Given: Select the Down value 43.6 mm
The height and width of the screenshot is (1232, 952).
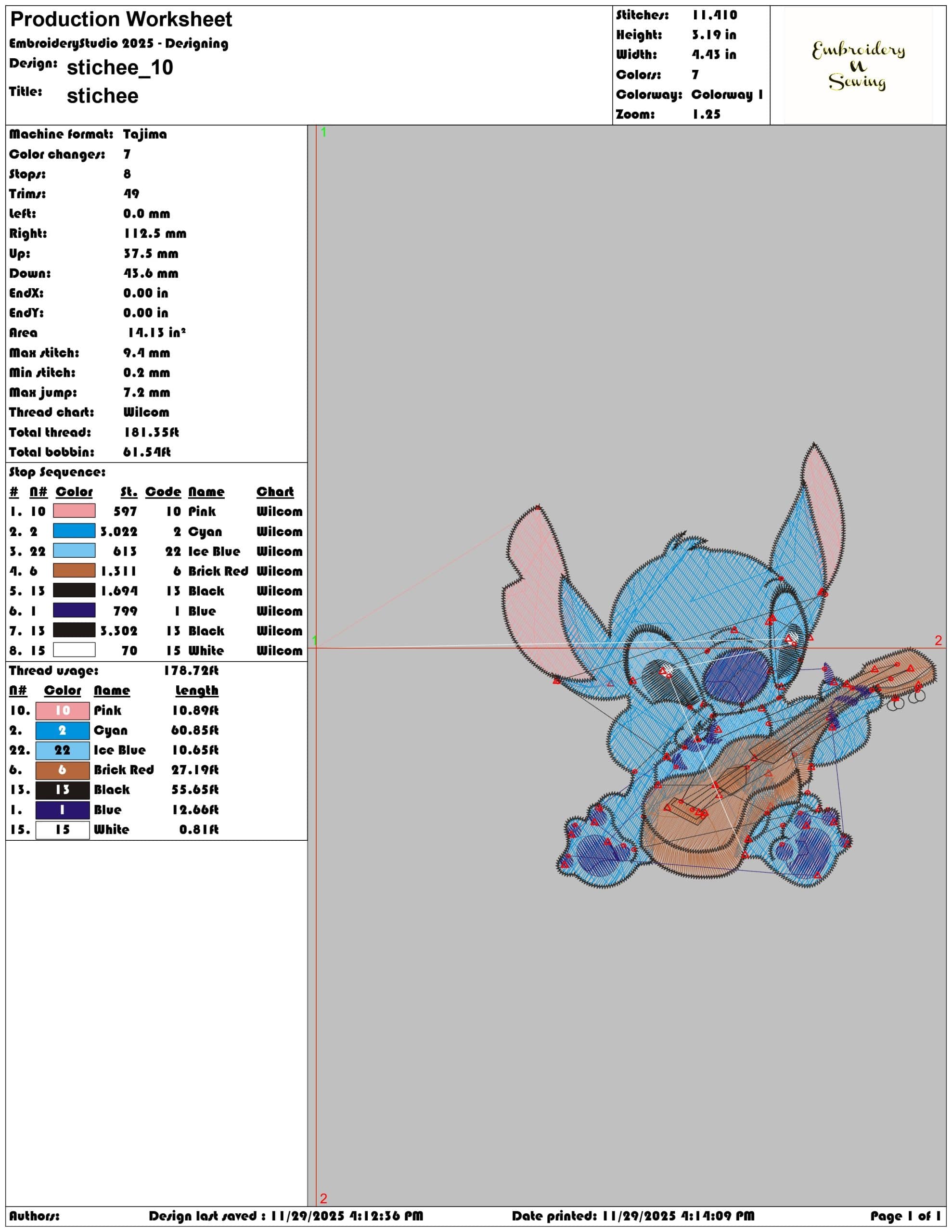Looking at the screenshot, I should [151, 273].
